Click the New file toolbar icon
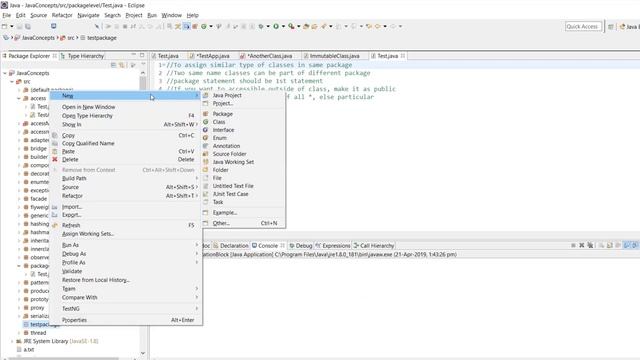 click(x=4, y=26)
